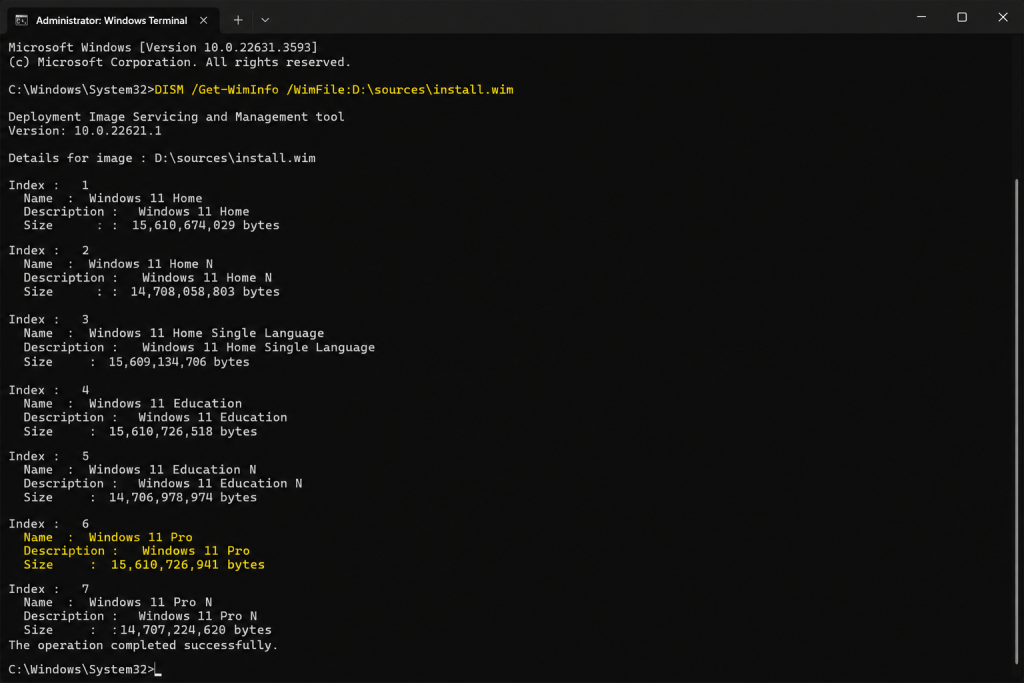This screenshot has width=1024, height=683.
Task: Click highlighted 'Name : Windows 11 Pro' line
Action: (108, 537)
